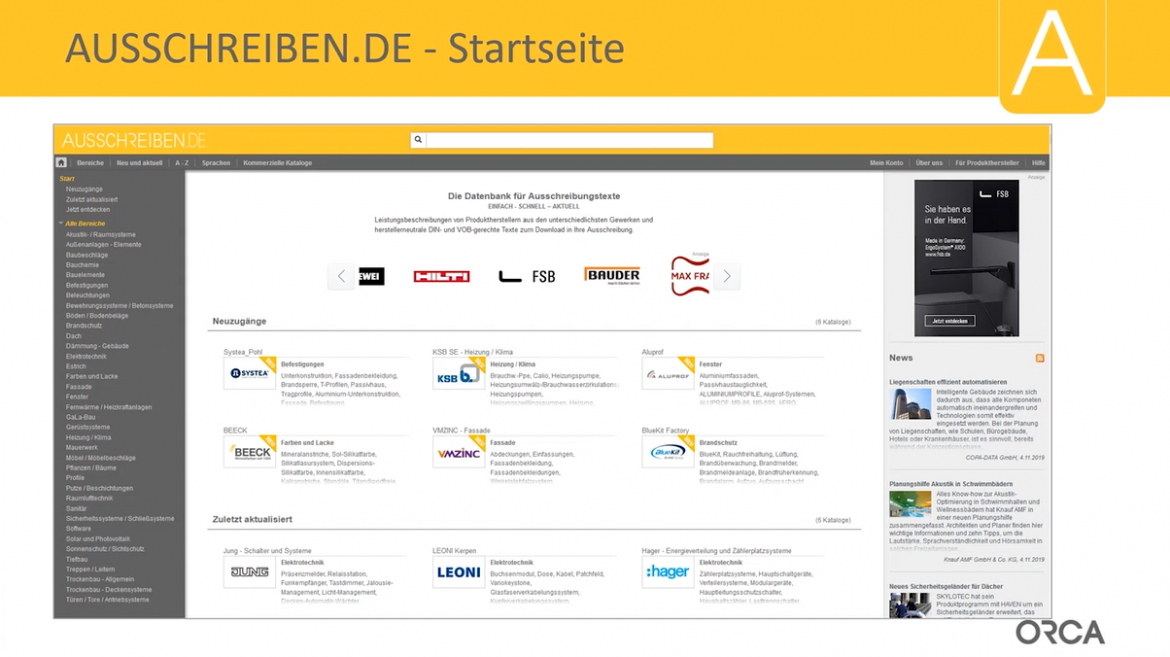1170x657 pixels.
Task: Select Baubeschläge category in sidebar
Action: click(x=87, y=255)
